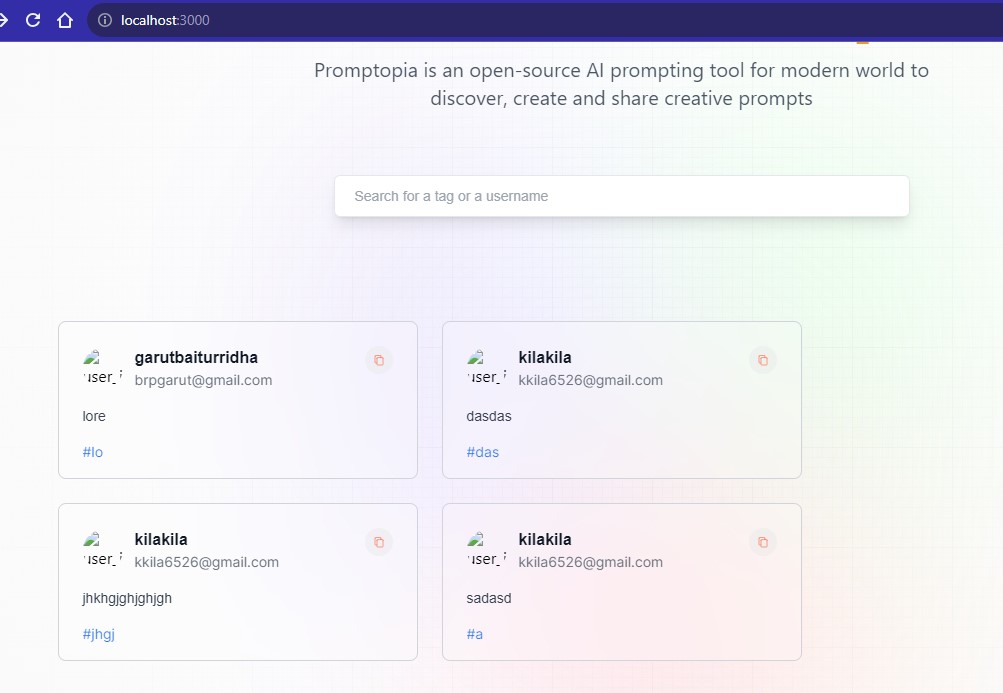Open kilakila's avatar on the "dasdas" card
The height and width of the screenshot is (693, 1003).
click(484, 368)
